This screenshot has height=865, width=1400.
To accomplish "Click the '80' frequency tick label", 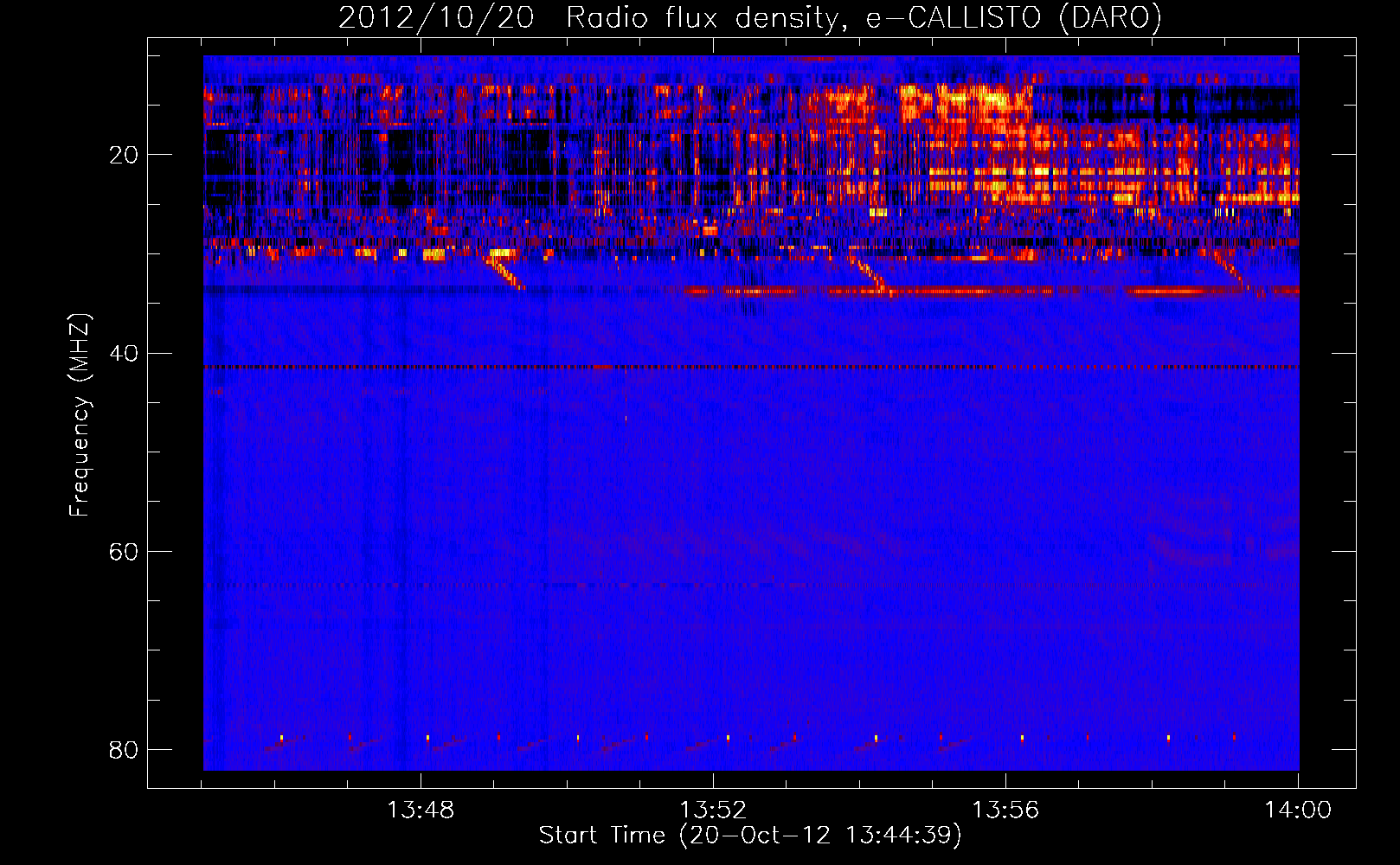I will click(124, 750).
